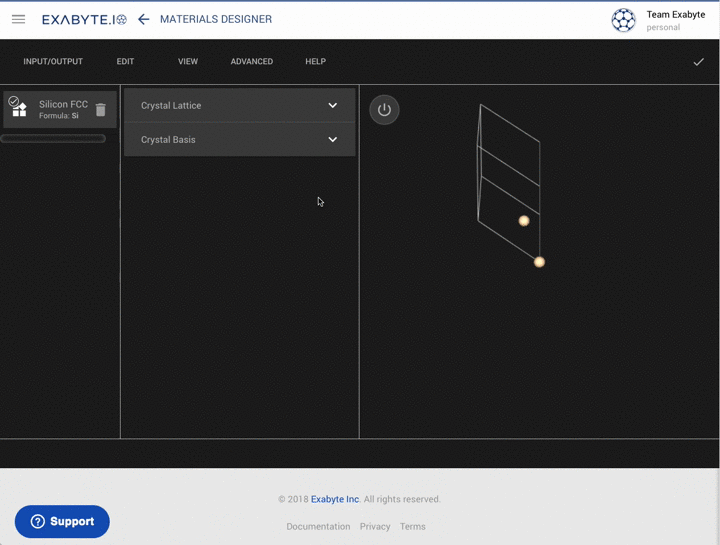Expand the Crystal Basis chevron
The width and height of the screenshot is (720, 545).
click(x=333, y=140)
